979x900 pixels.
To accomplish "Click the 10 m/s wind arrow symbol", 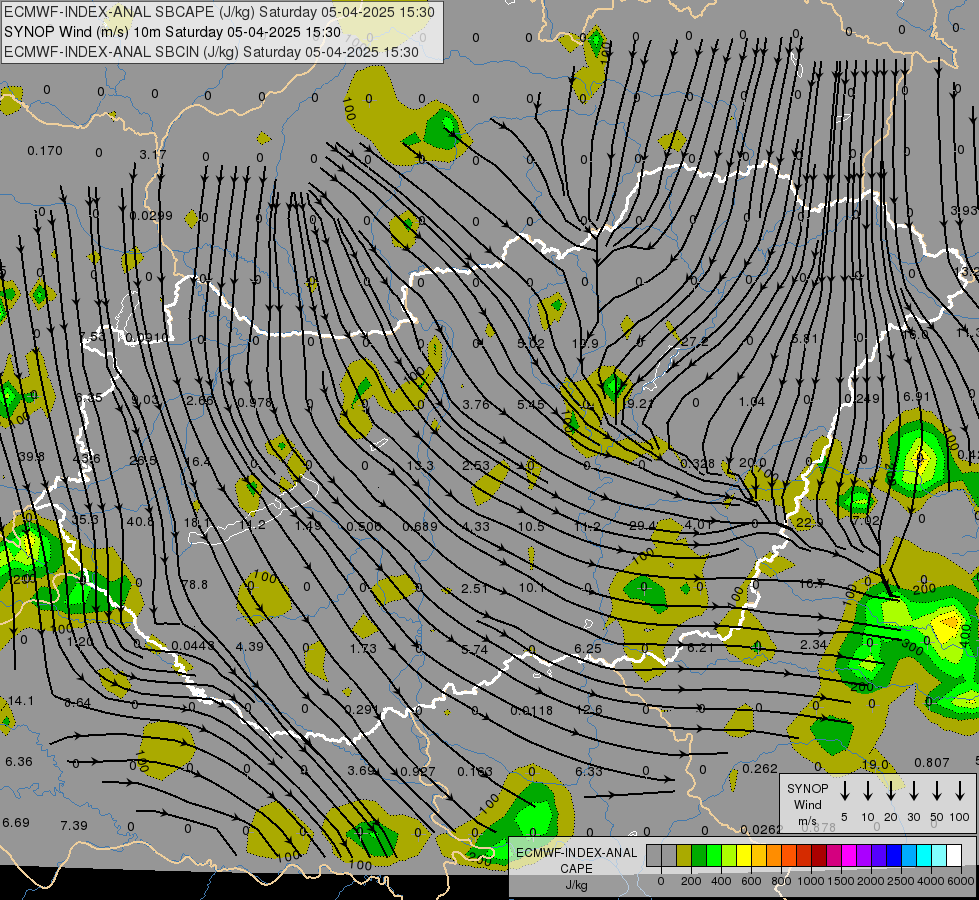I will 868,791.
